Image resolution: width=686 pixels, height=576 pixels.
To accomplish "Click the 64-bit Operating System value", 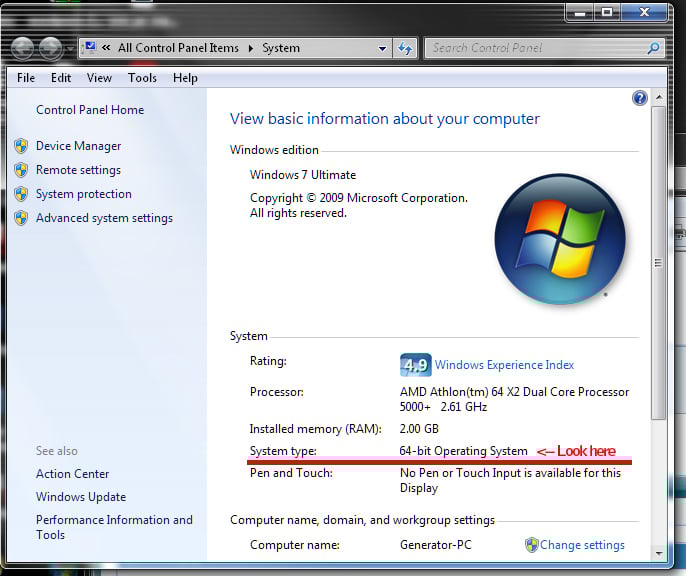I will pos(464,451).
